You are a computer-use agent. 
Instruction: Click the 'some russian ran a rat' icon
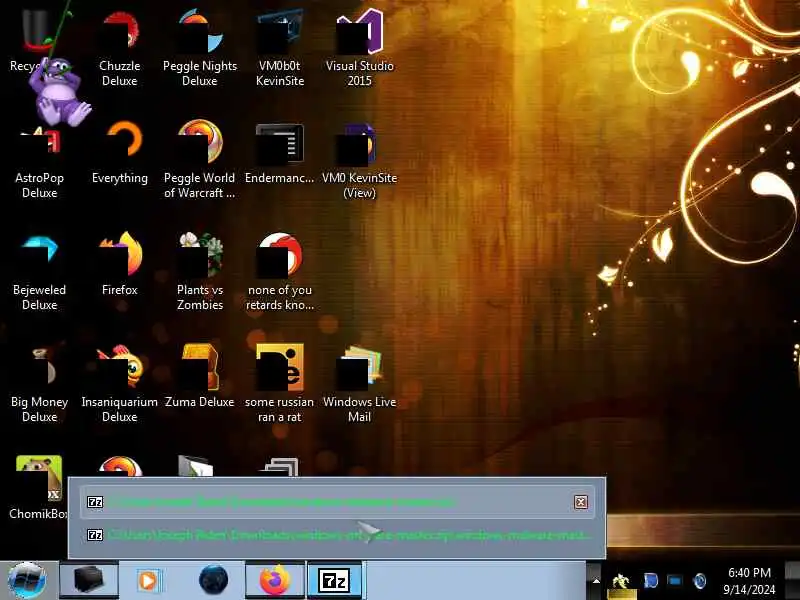pos(280,384)
